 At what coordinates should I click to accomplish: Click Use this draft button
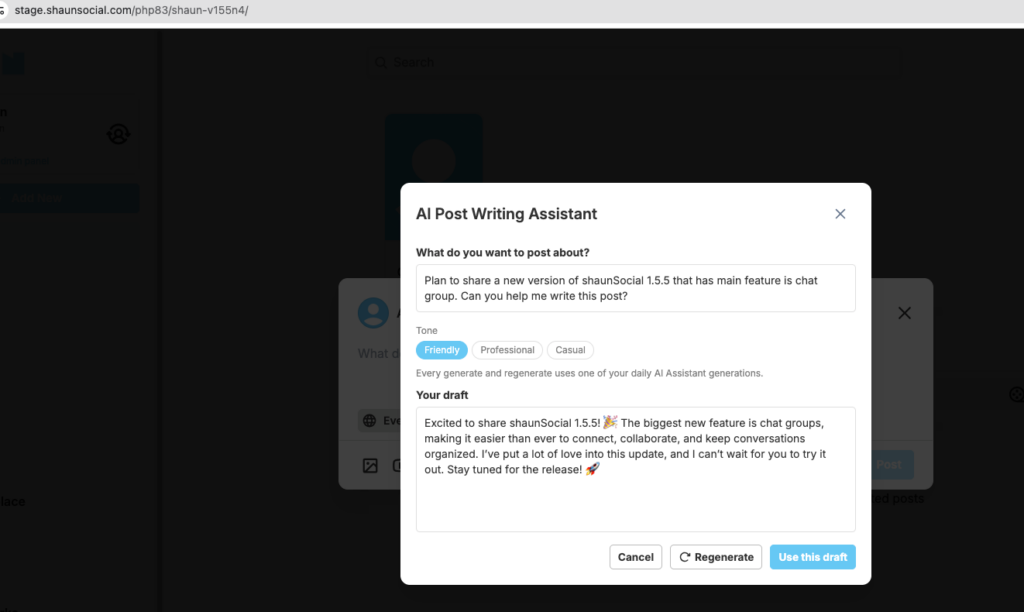pos(812,557)
